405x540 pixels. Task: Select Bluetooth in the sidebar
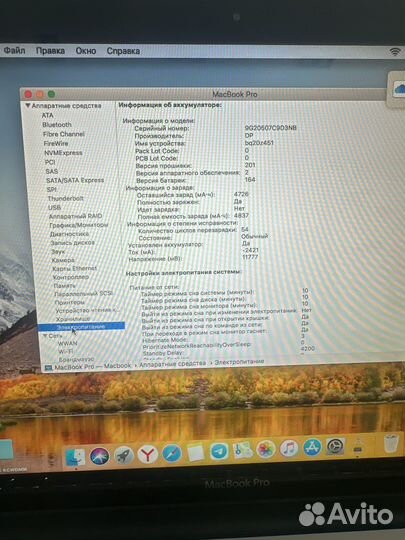[57, 125]
